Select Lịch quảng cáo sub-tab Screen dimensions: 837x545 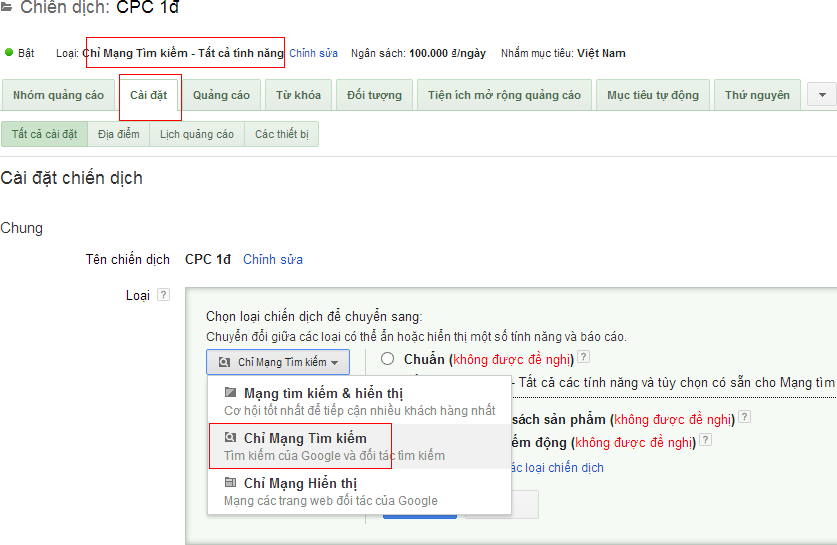point(197,134)
